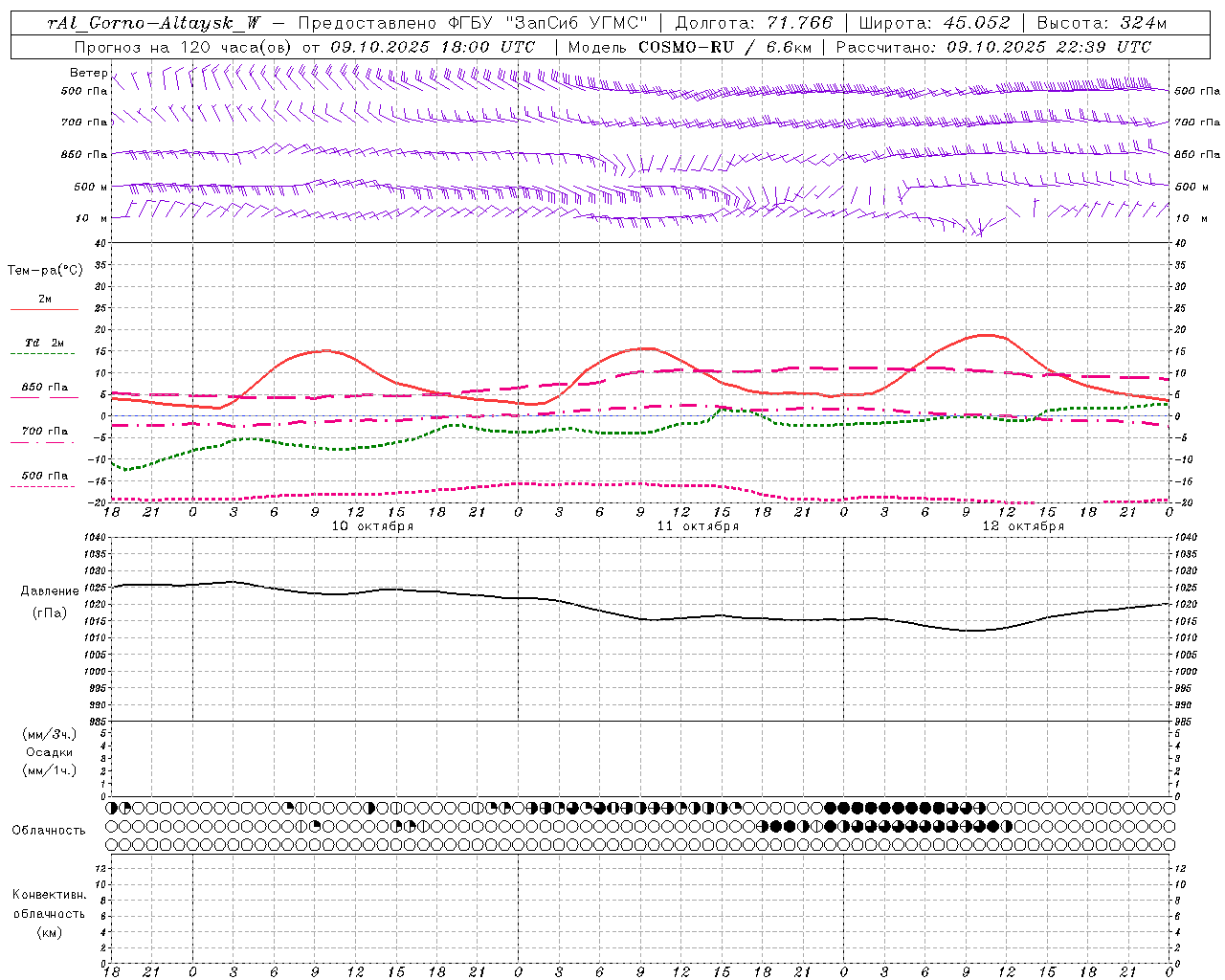
Task: Click the "Облачность" cloud cover row label
Action: coord(49,830)
